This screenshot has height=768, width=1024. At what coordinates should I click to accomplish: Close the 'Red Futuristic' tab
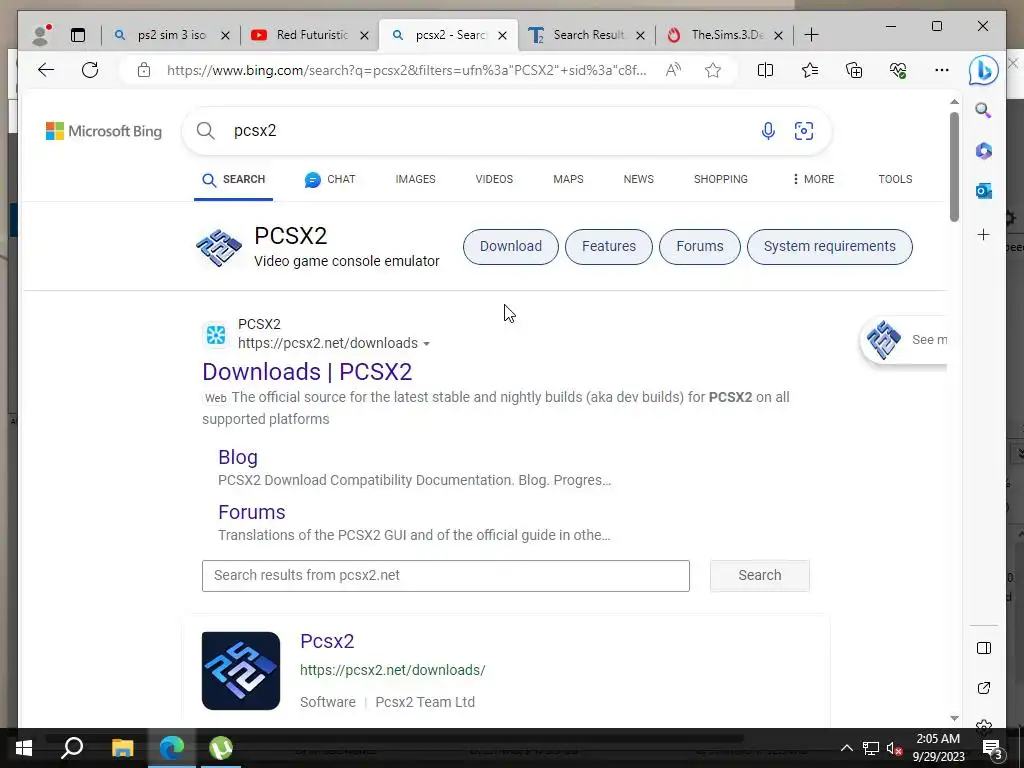click(364, 35)
